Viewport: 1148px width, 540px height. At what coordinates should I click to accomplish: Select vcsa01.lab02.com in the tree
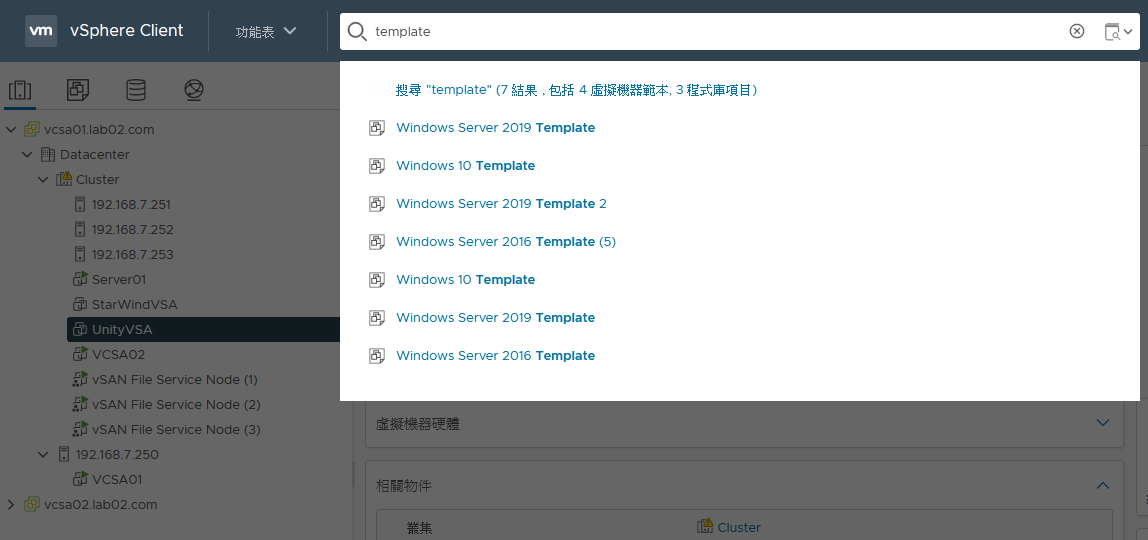click(x=100, y=130)
